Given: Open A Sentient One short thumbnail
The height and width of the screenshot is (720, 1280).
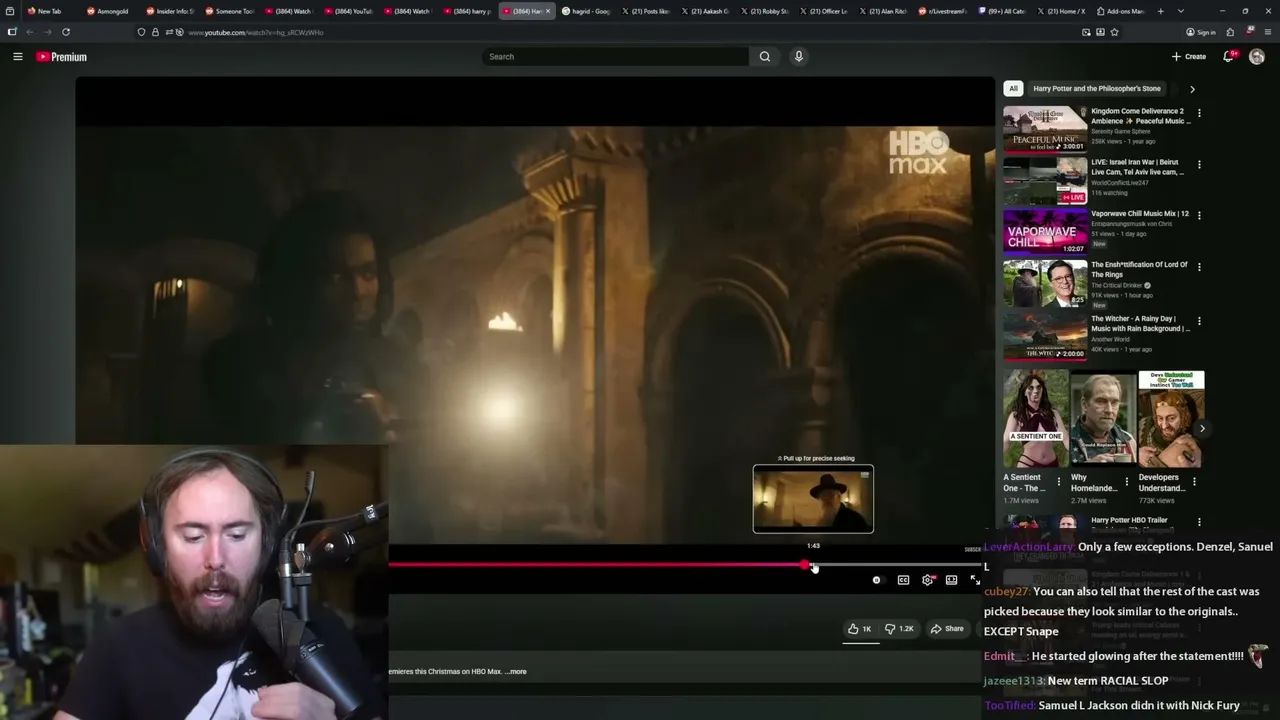Looking at the screenshot, I should pyautogui.click(x=1035, y=419).
